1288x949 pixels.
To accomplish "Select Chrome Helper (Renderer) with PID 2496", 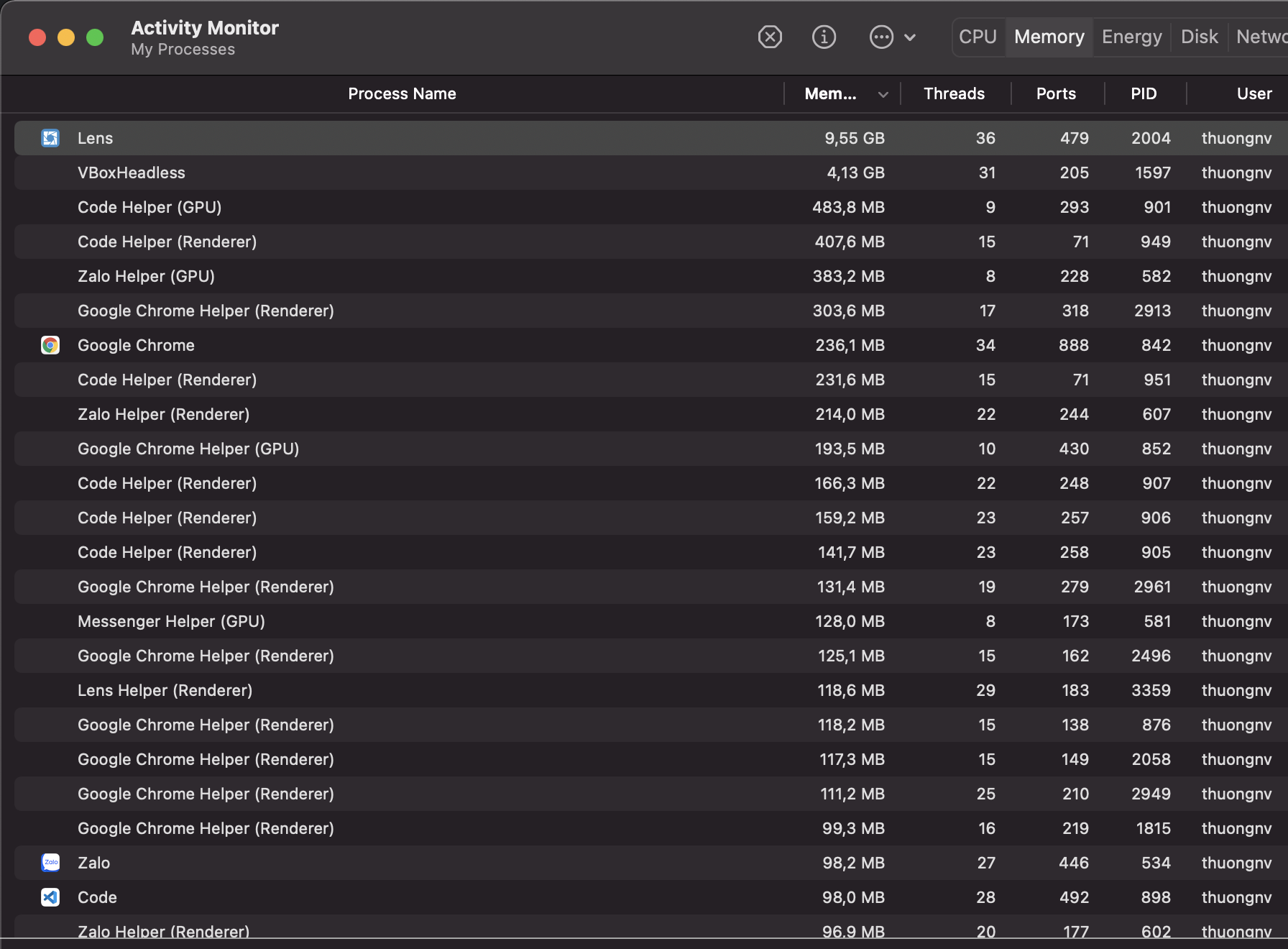I will 650,656.
